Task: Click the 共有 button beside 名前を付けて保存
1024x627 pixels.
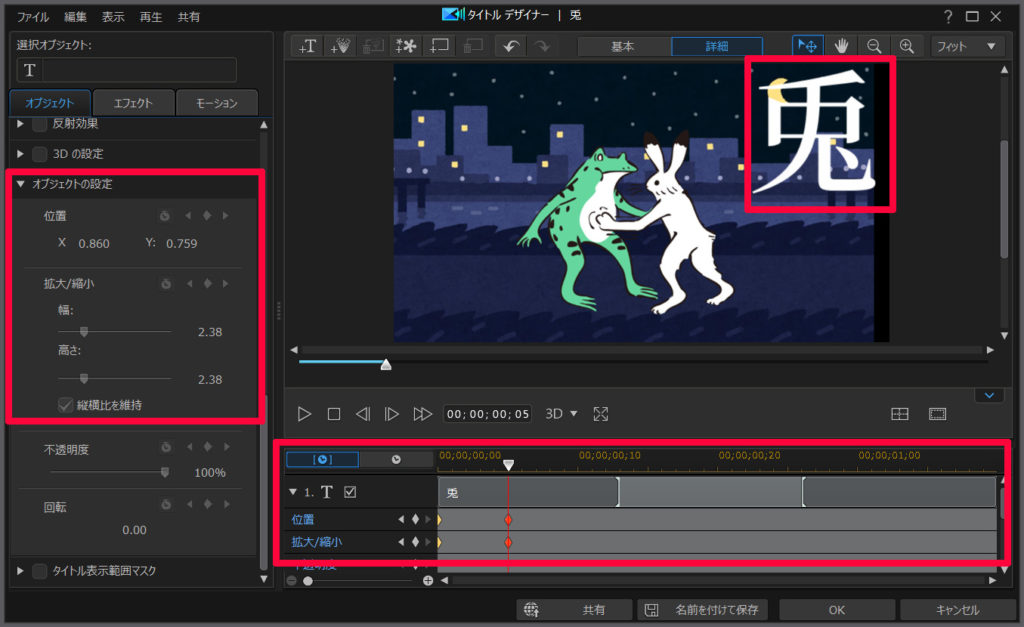Action: point(574,610)
